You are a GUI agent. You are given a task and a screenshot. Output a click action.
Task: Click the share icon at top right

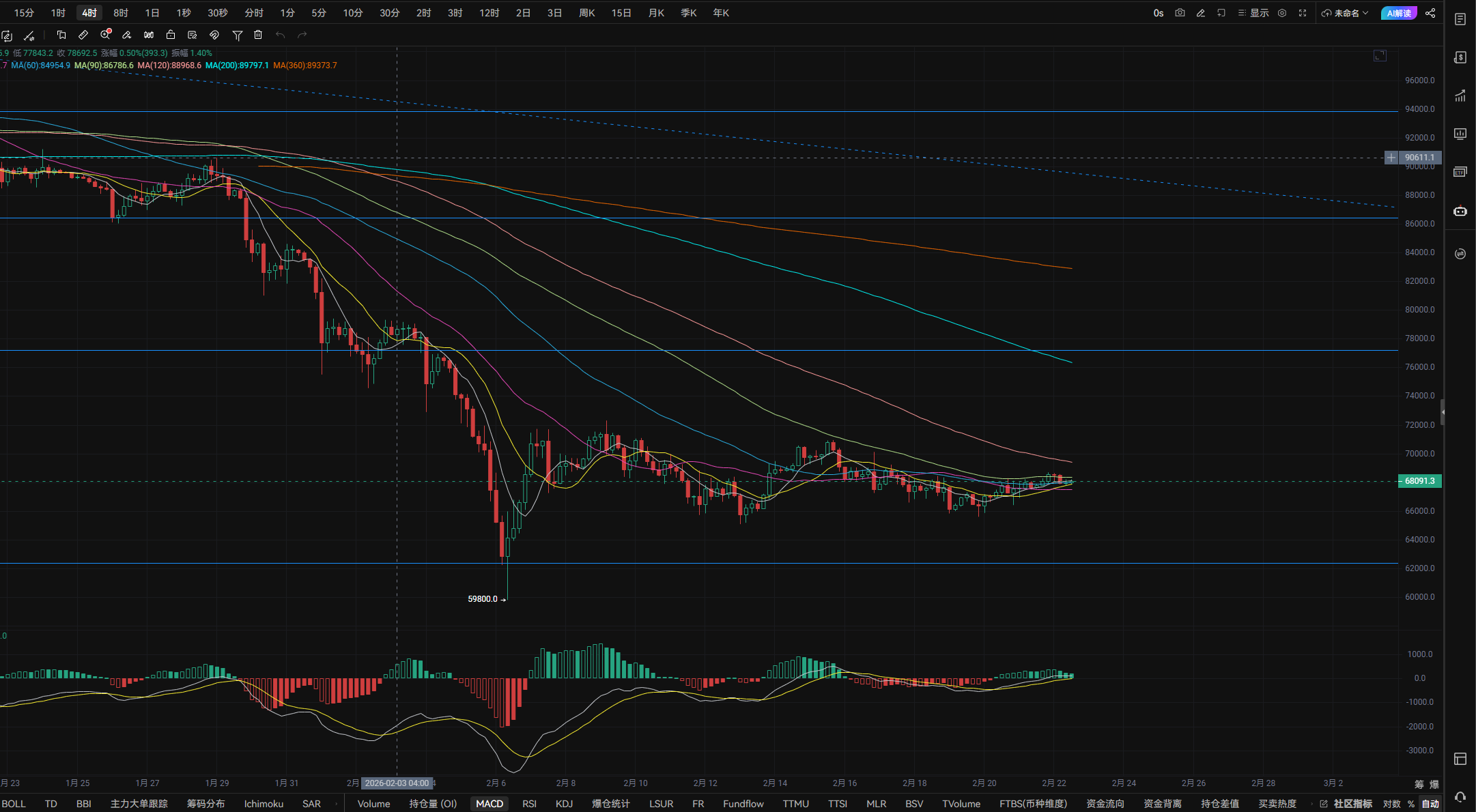[1430, 13]
